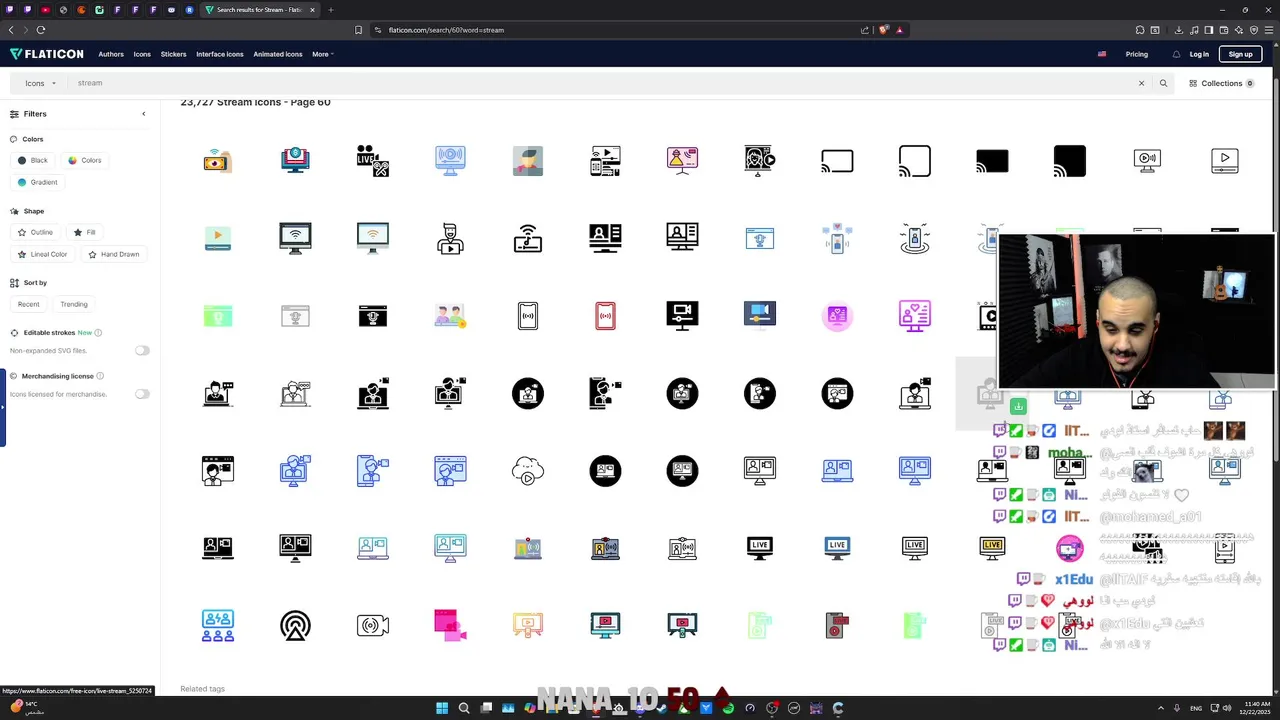Sort results by Recent
This screenshot has width=1280, height=720.
pyautogui.click(x=29, y=304)
